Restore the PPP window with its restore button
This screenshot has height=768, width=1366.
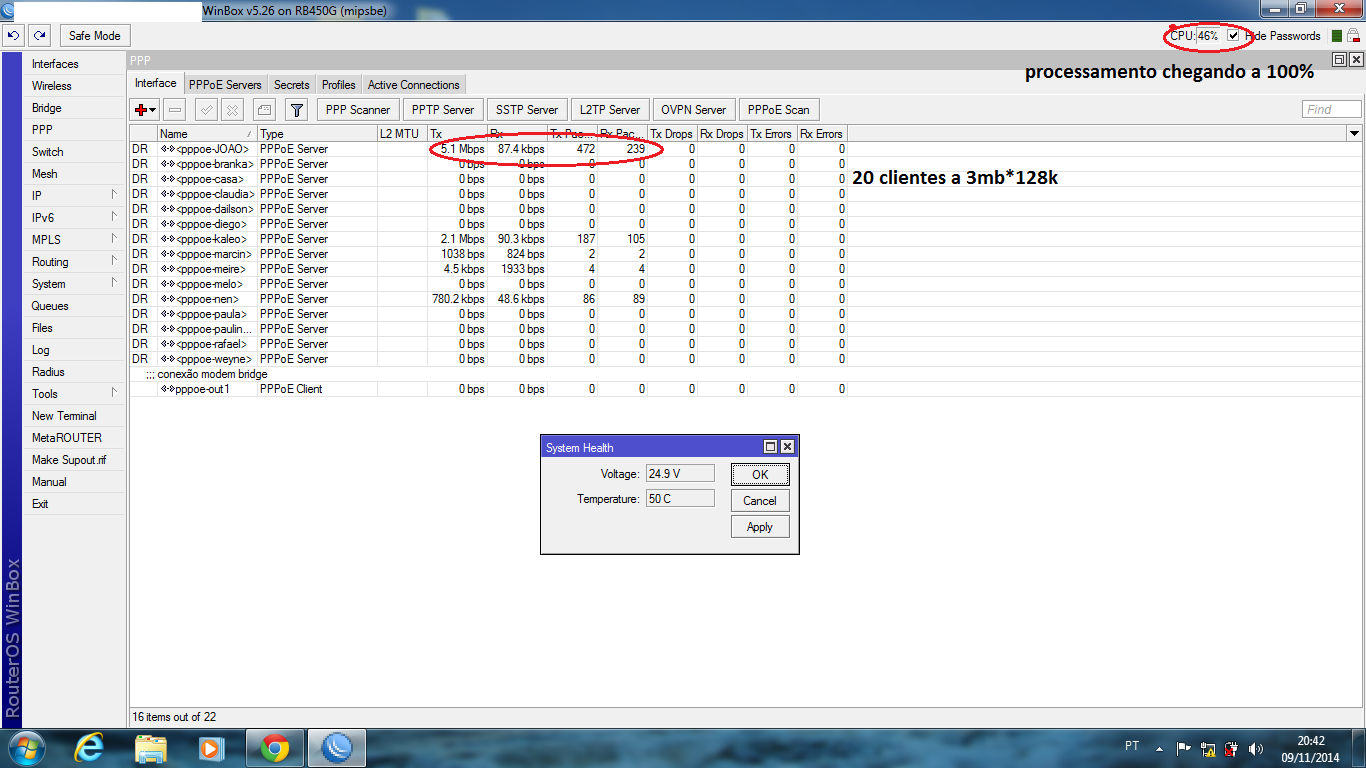point(1340,60)
